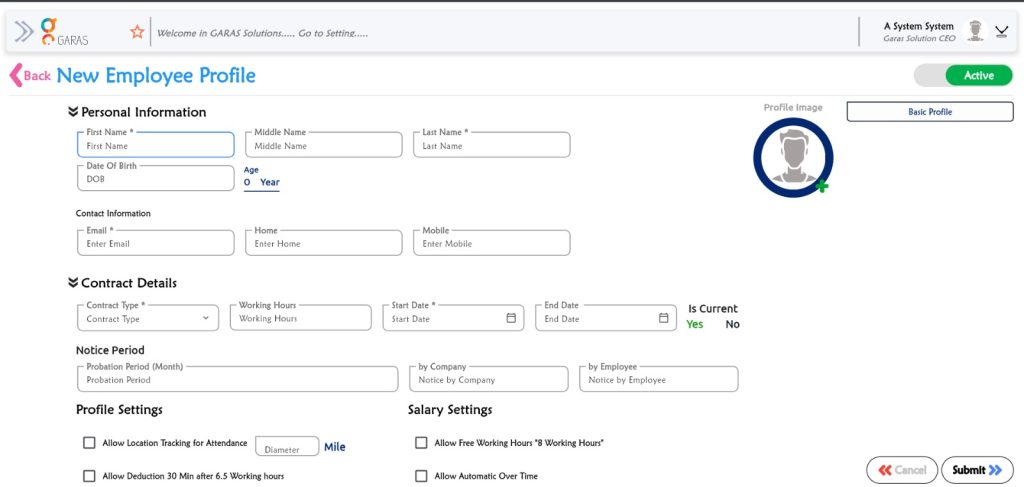Check Allow Free Working Hours option
This screenshot has width=1024, height=487.
click(x=421, y=443)
